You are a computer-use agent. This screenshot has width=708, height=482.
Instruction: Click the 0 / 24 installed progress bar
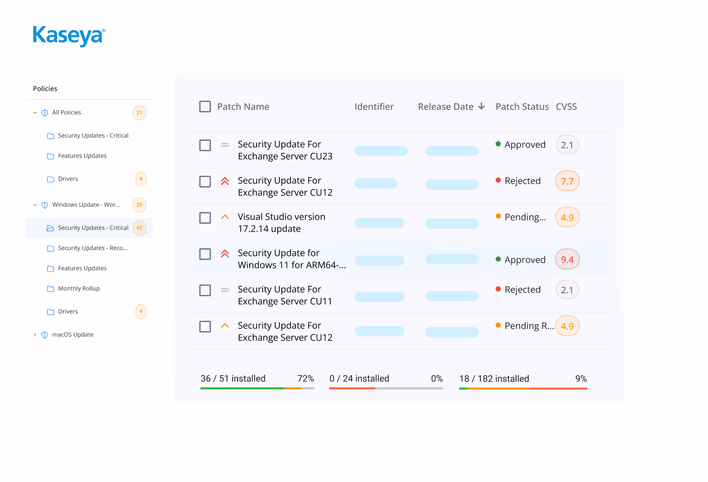(386, 388)
